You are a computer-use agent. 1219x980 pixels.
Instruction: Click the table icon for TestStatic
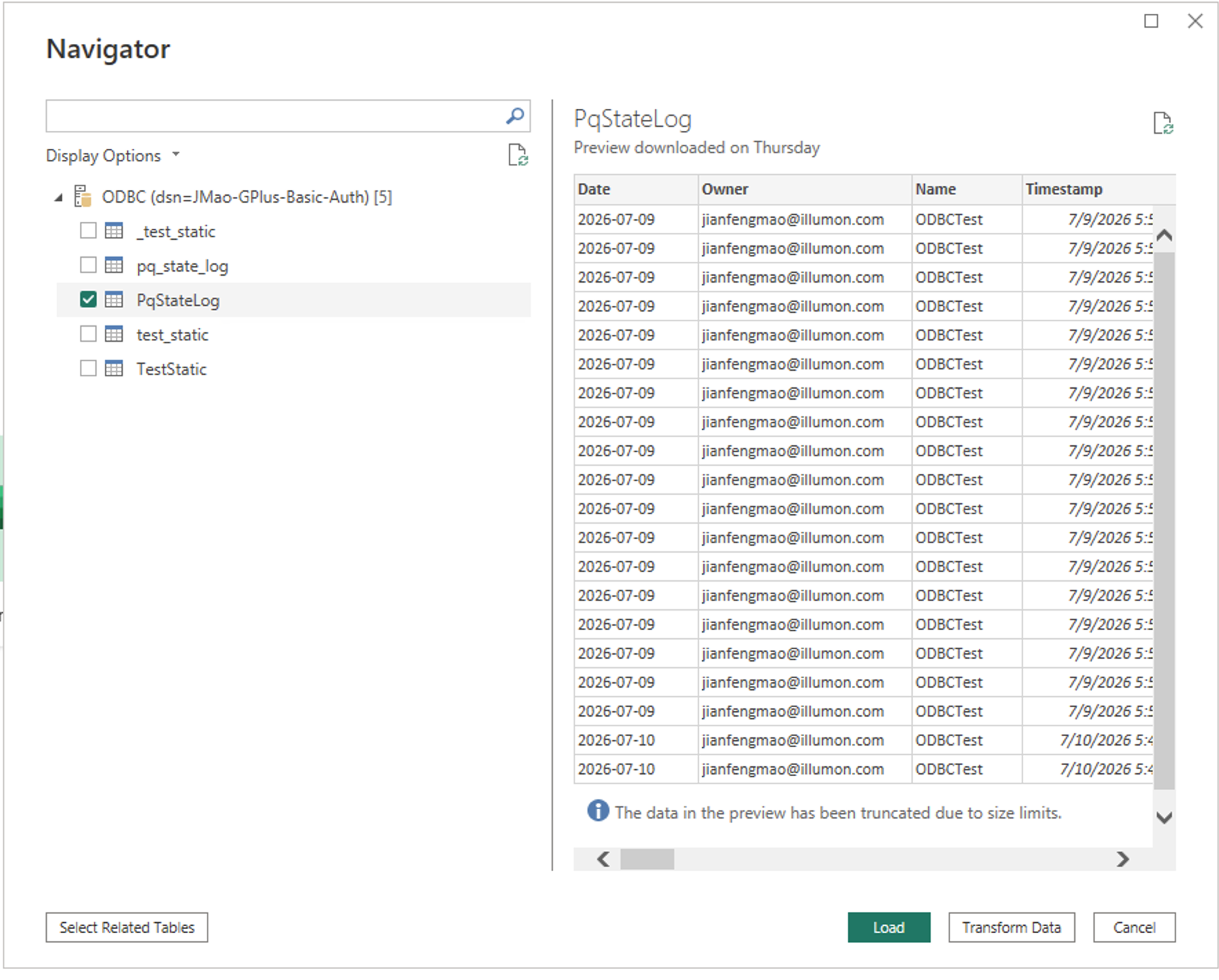click(x=114, y=369)
